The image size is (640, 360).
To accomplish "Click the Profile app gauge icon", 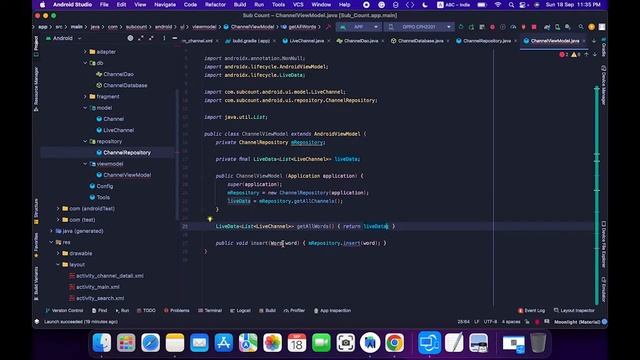I will [x=513, y=27].
